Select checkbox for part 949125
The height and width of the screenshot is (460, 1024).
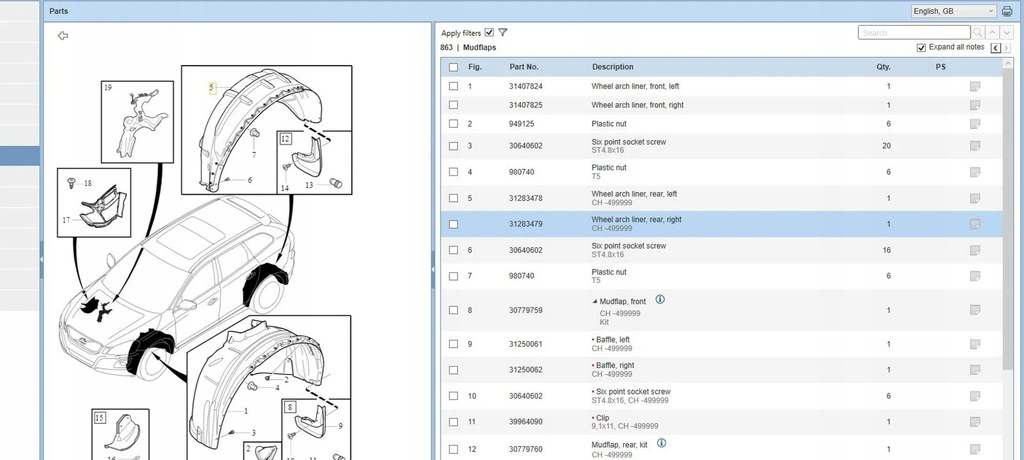pos(453,123)
